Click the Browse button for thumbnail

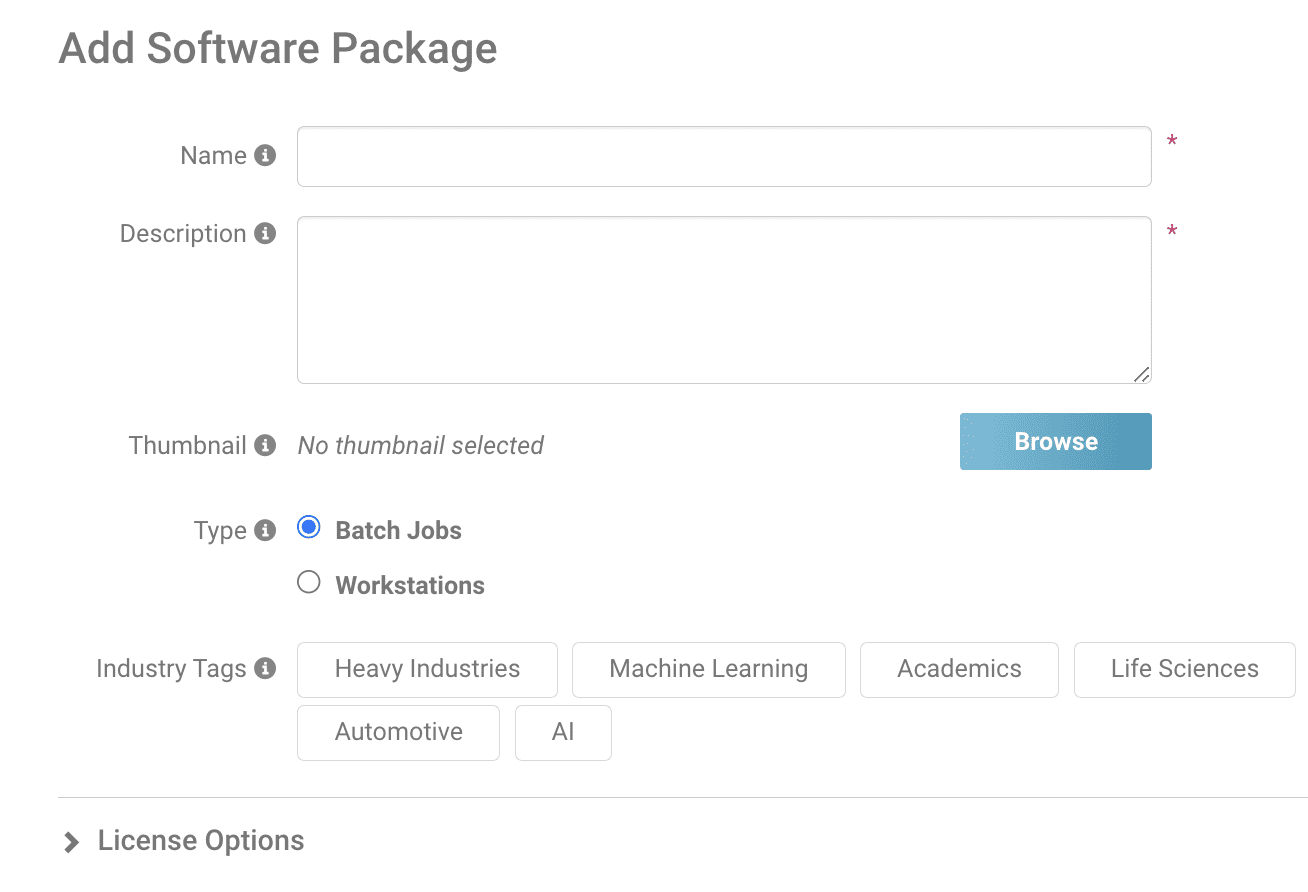click(x=1055, y=441)
